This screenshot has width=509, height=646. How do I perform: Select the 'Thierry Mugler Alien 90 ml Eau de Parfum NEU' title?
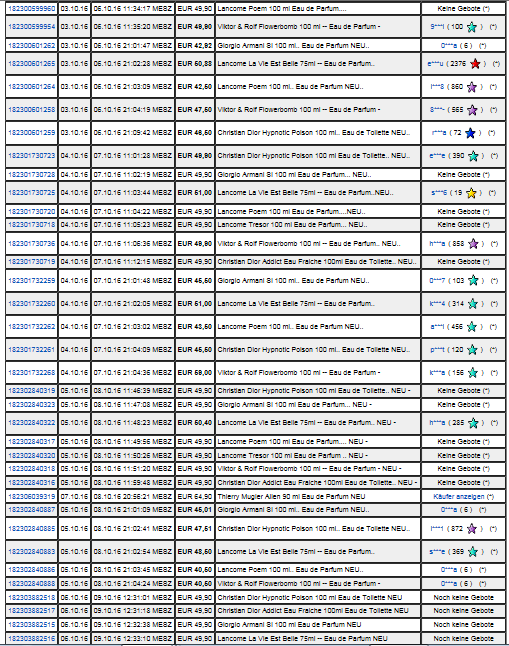(291, 496)
